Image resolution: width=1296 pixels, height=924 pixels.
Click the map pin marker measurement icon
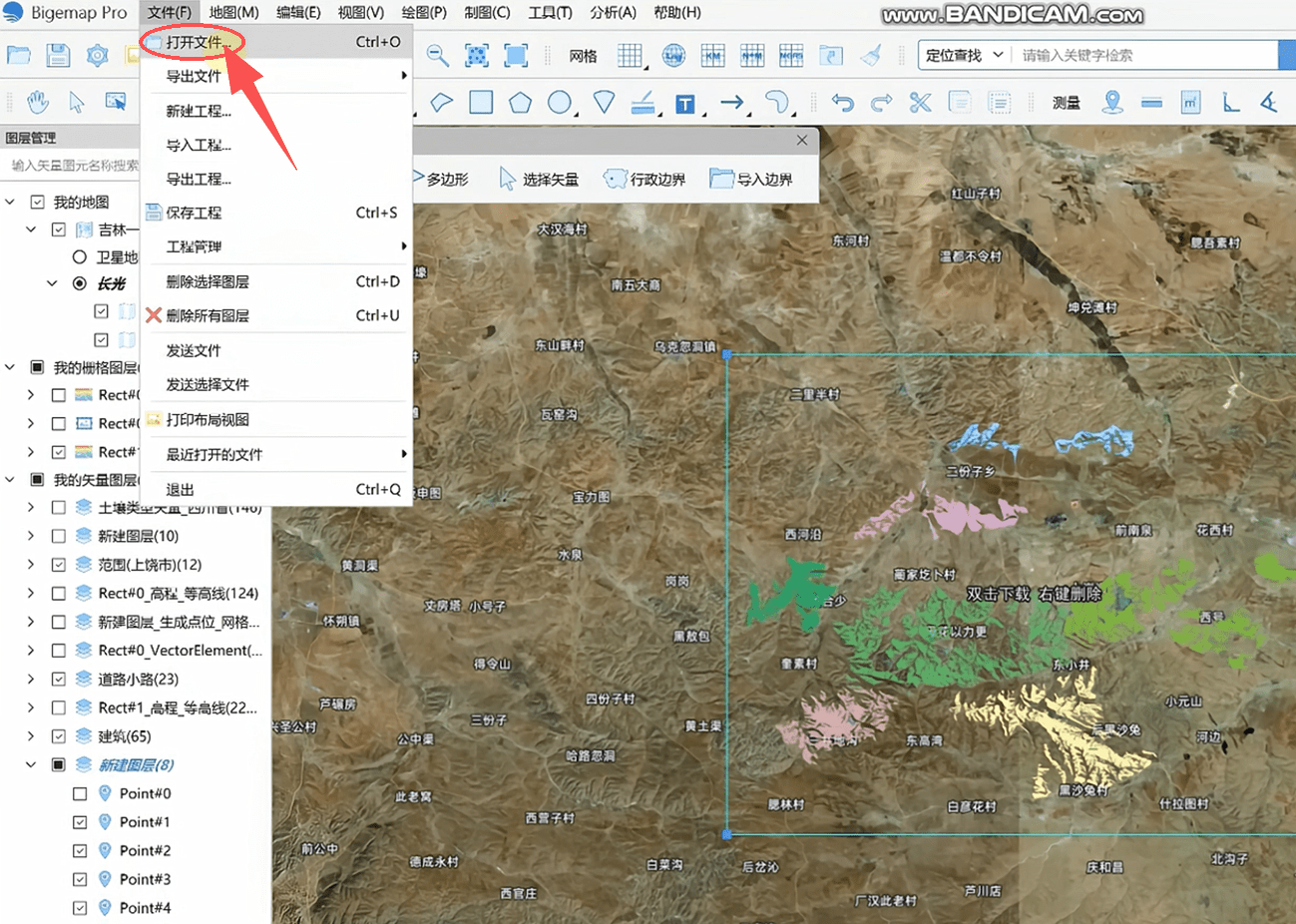click(1112, 102)
